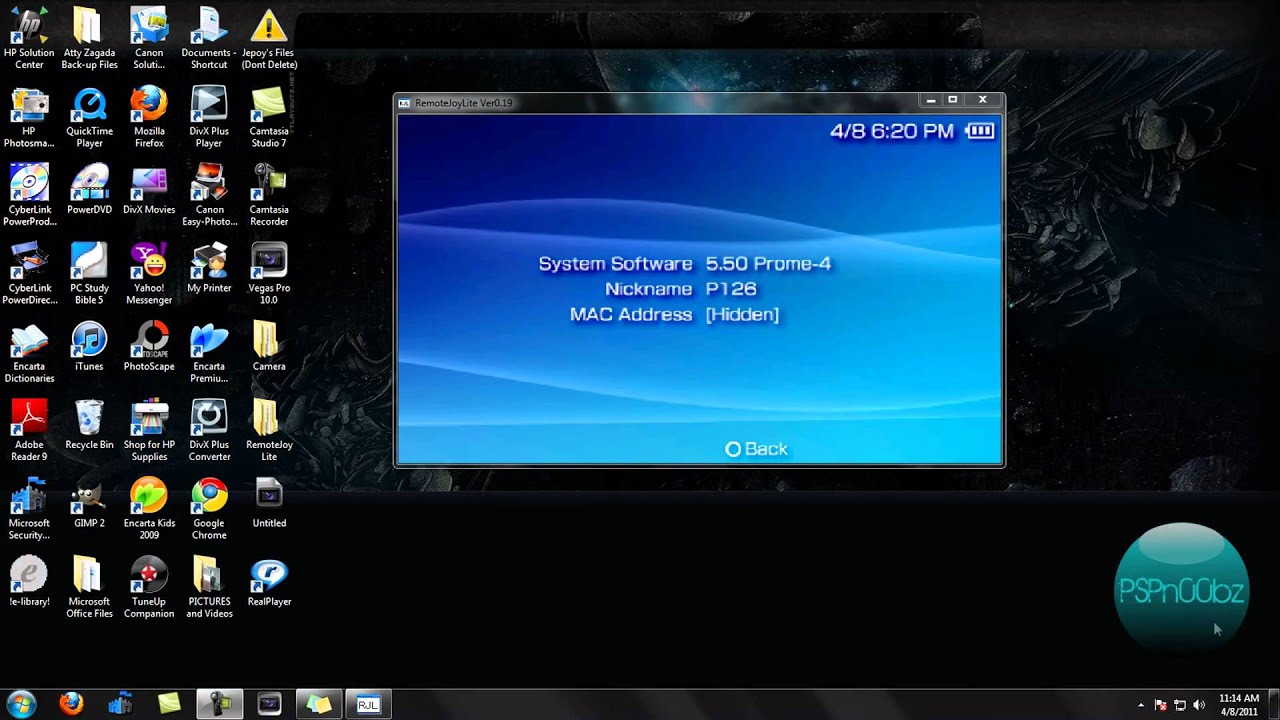Image resolution: width=1280 pixels, height=720 pixels.
Task: Open CyberLink PowerProducer desktop icon
Action: [29, 196]
